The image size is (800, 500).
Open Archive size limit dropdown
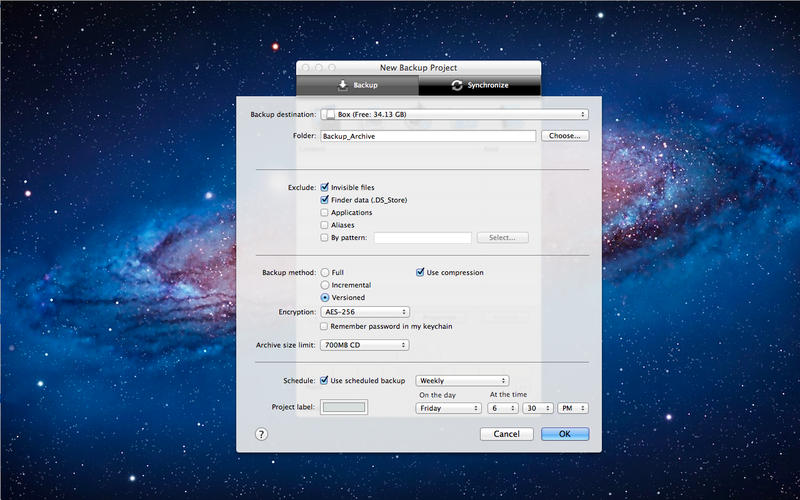(x=365, y=345)
